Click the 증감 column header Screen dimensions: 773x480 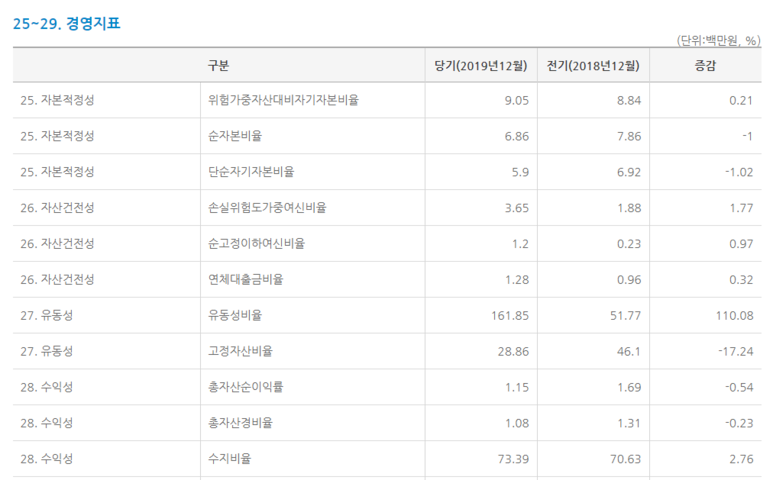[705, 66]
